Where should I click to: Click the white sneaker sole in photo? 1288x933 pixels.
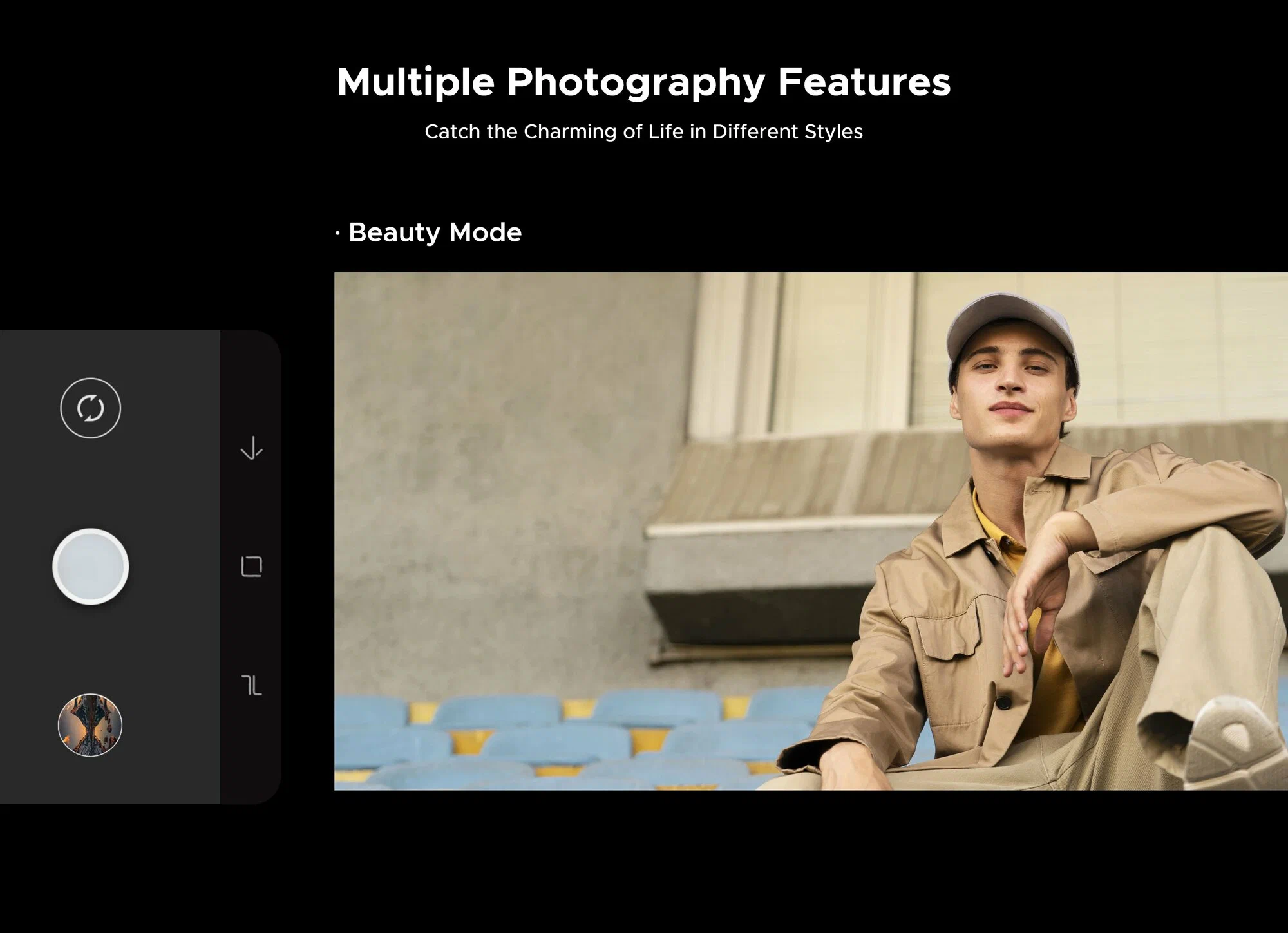[1233, 740]
